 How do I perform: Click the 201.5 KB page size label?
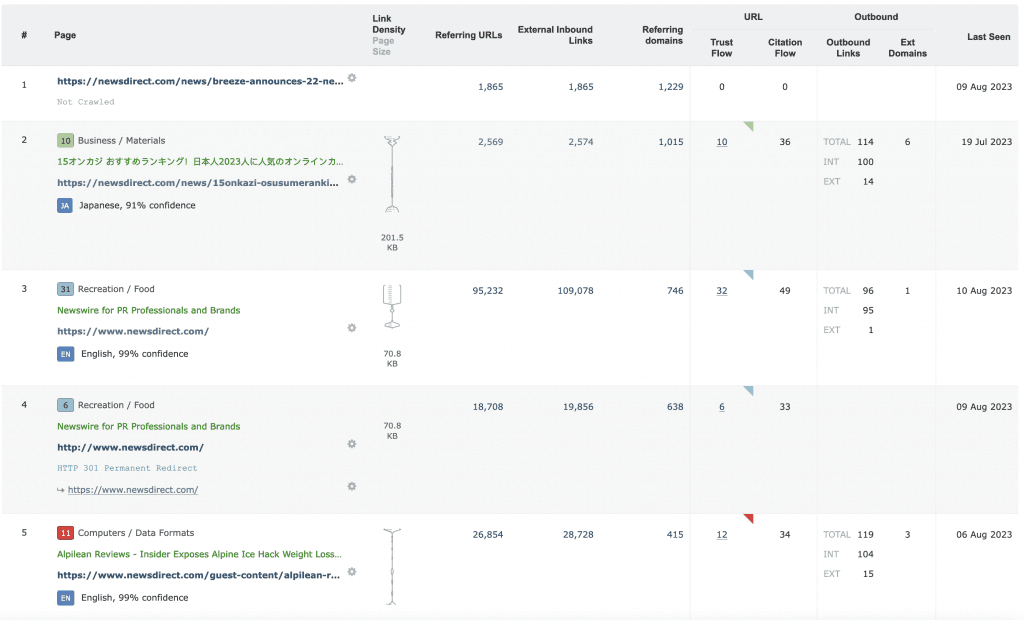pos(392,242)
